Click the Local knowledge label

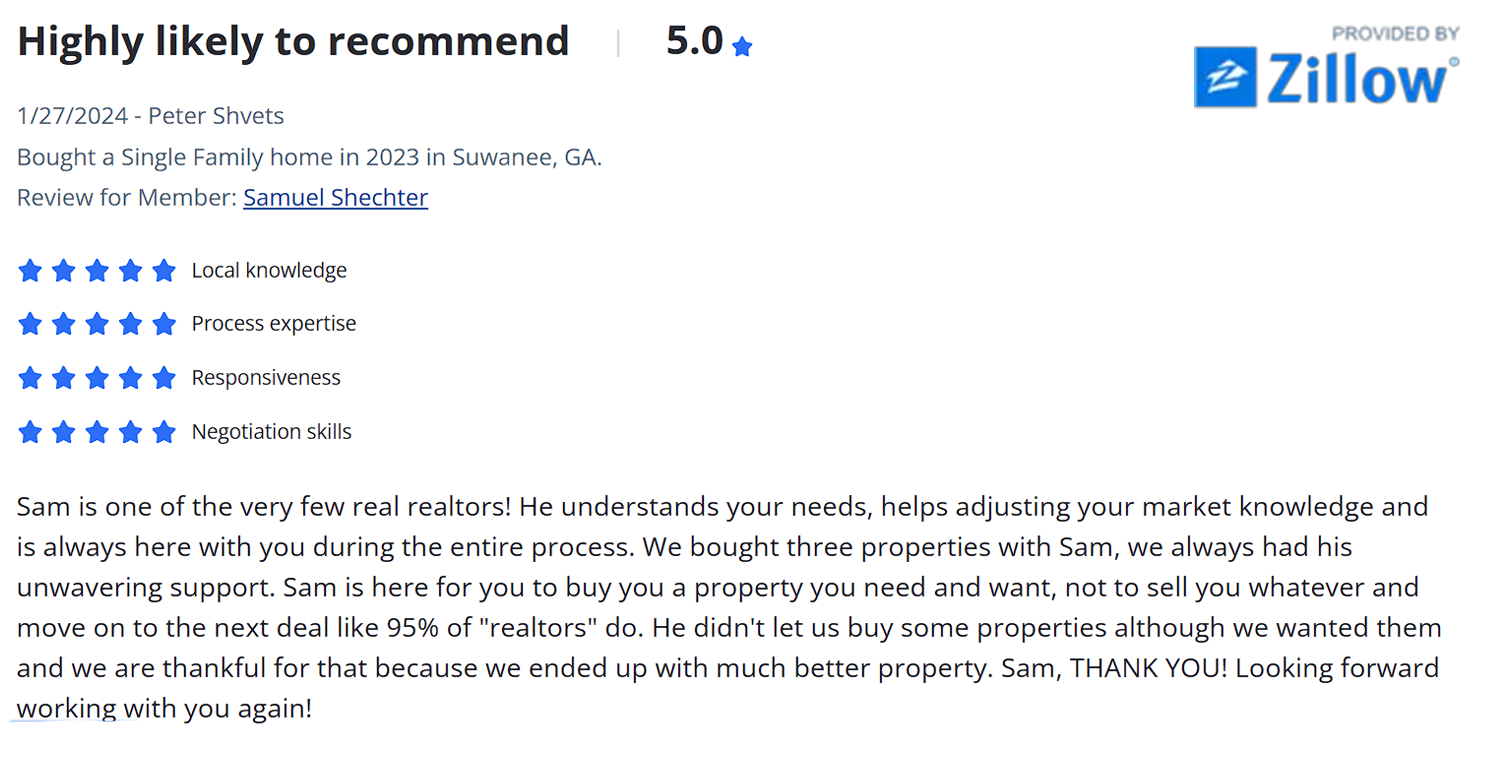tap(269, 270)
